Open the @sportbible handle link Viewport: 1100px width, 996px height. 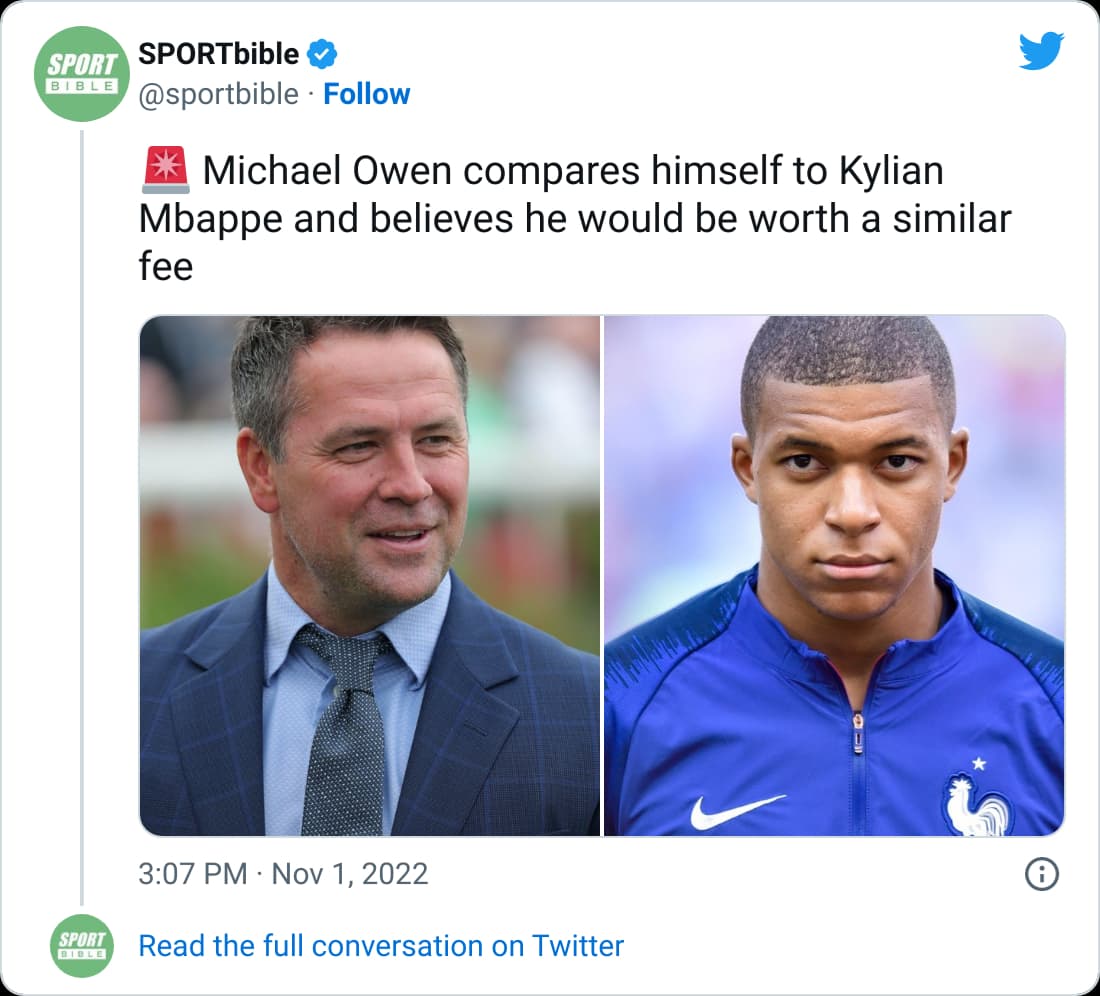click(218, 94)
